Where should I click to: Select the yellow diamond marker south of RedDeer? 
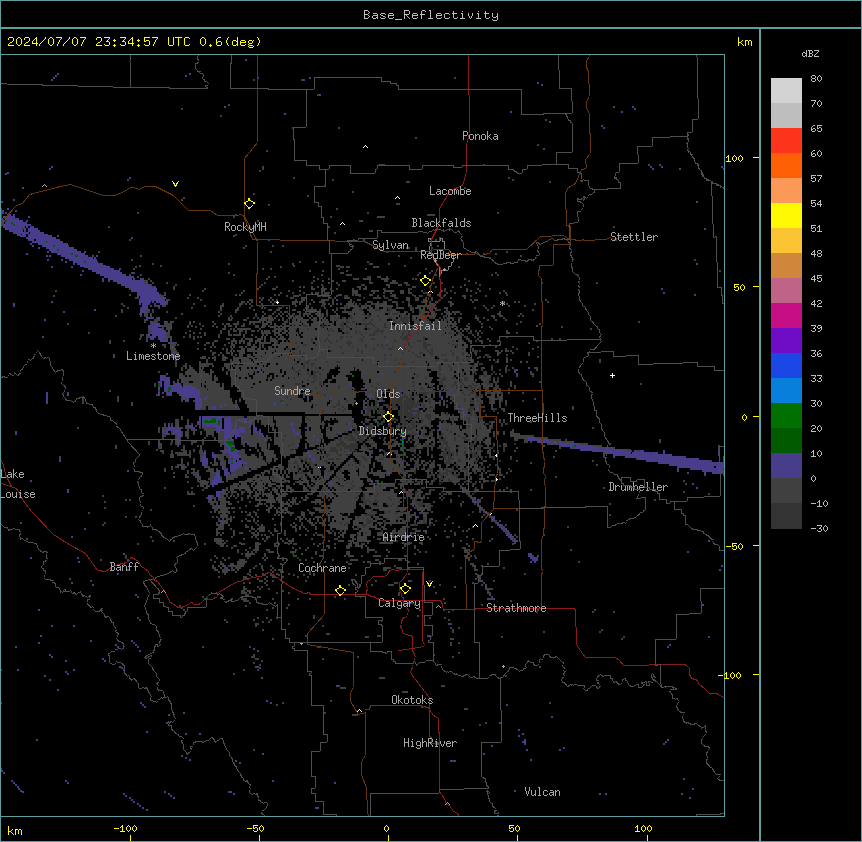(425, 281)
